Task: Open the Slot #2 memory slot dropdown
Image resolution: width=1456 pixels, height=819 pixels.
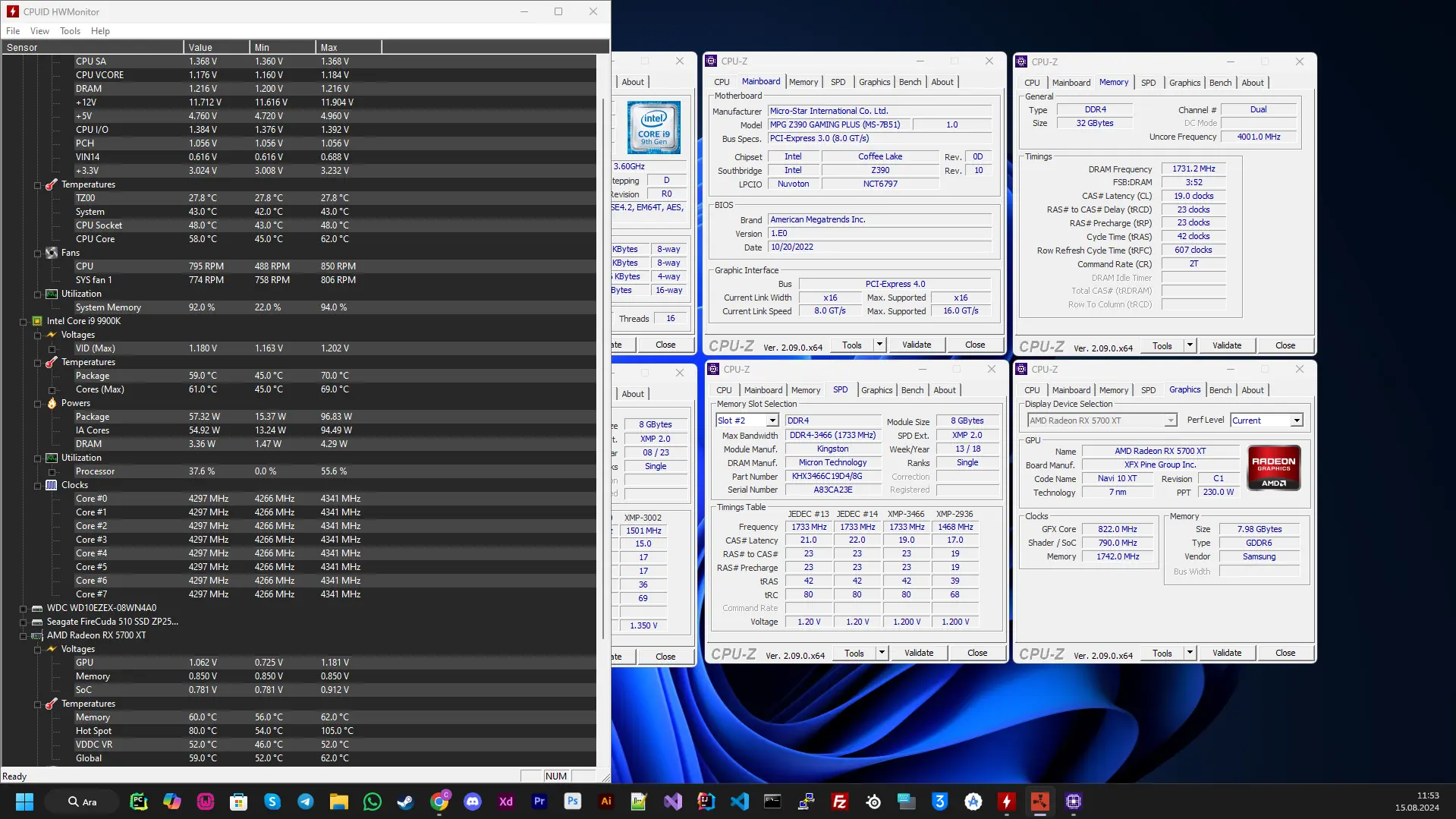Action: tap(772, 421)
